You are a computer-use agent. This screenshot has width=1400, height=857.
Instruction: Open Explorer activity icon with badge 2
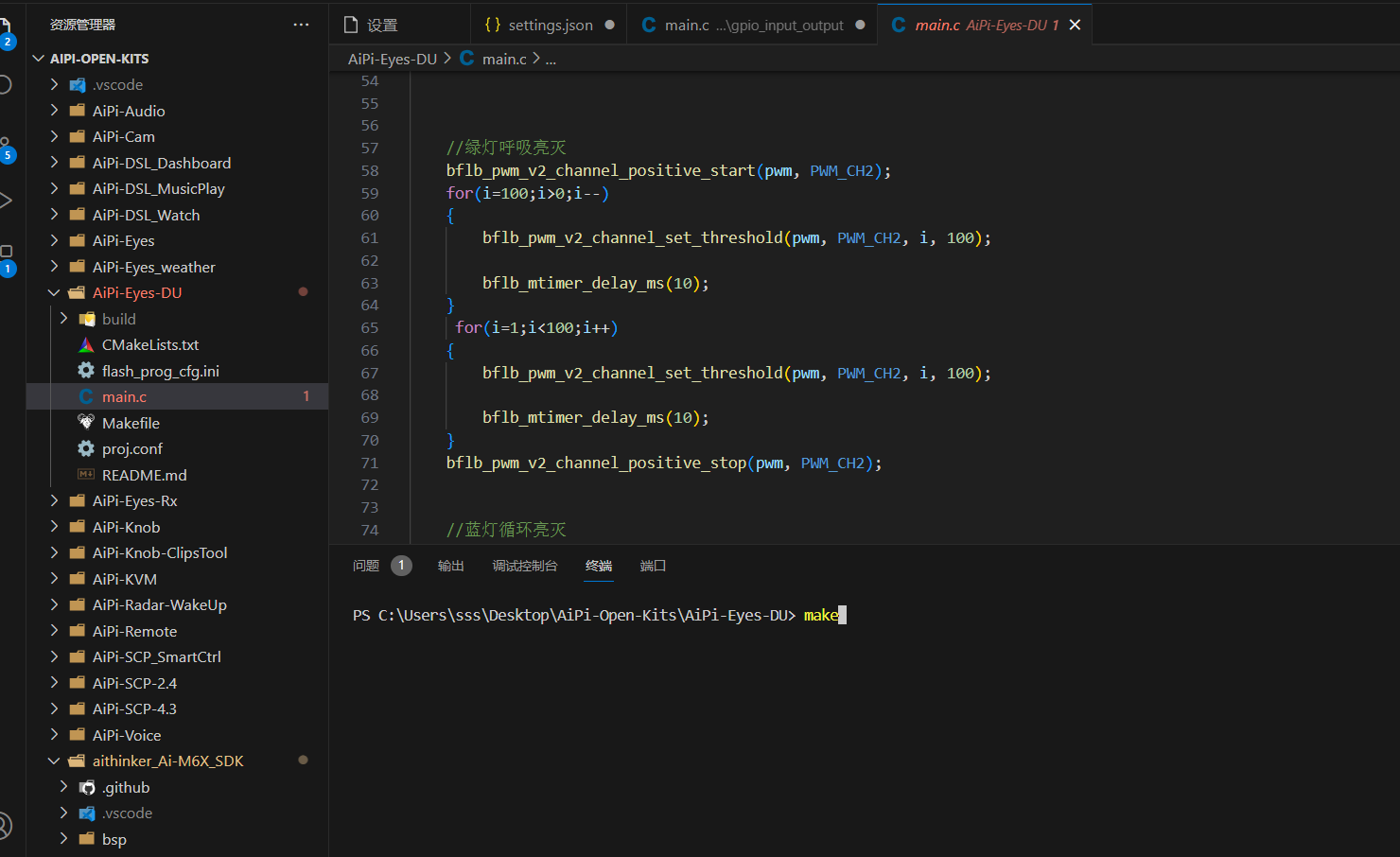click(7, 34)
